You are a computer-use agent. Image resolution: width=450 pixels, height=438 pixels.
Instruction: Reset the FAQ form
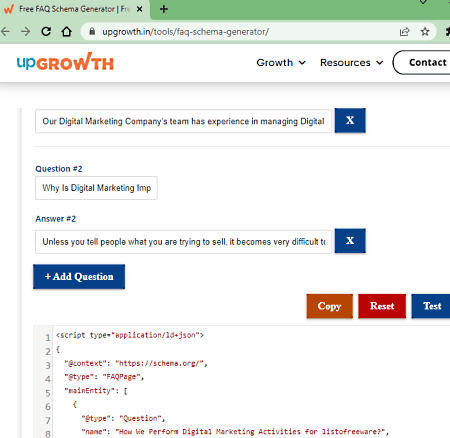pos(382,306)
